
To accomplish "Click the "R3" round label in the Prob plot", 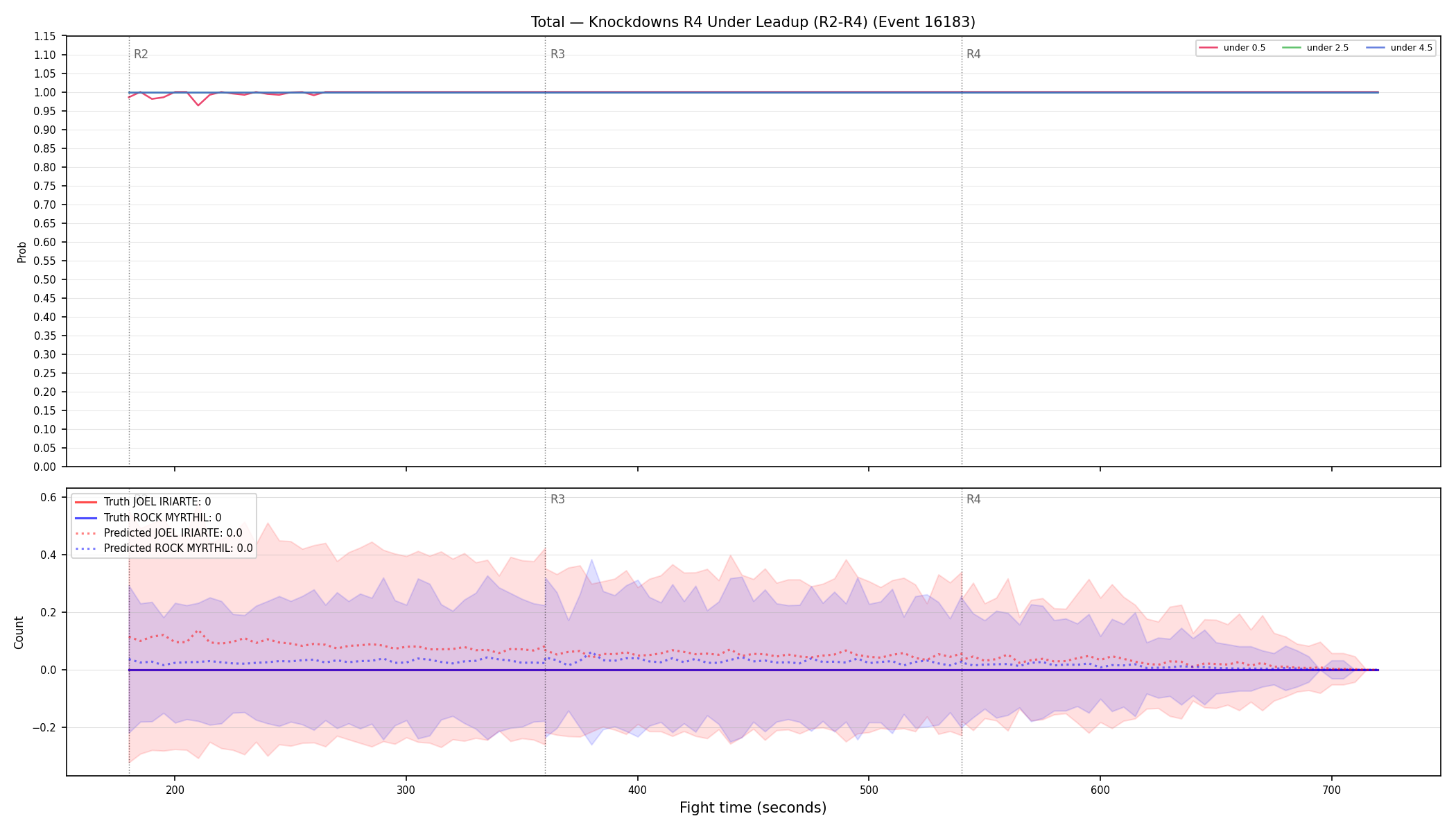I will point(557,54).
